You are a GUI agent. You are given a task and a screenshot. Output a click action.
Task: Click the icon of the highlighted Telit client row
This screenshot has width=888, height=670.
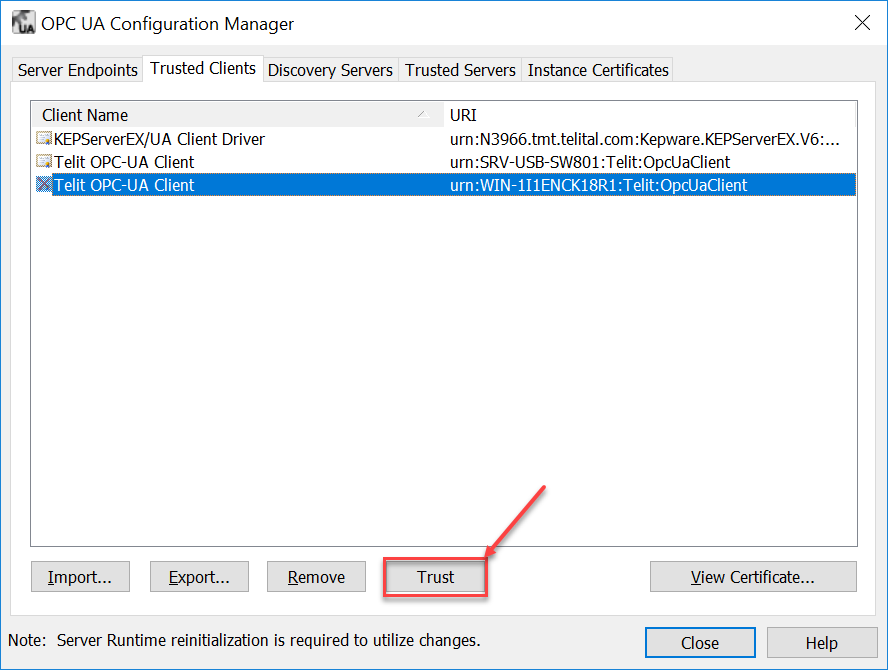point(44,185)
